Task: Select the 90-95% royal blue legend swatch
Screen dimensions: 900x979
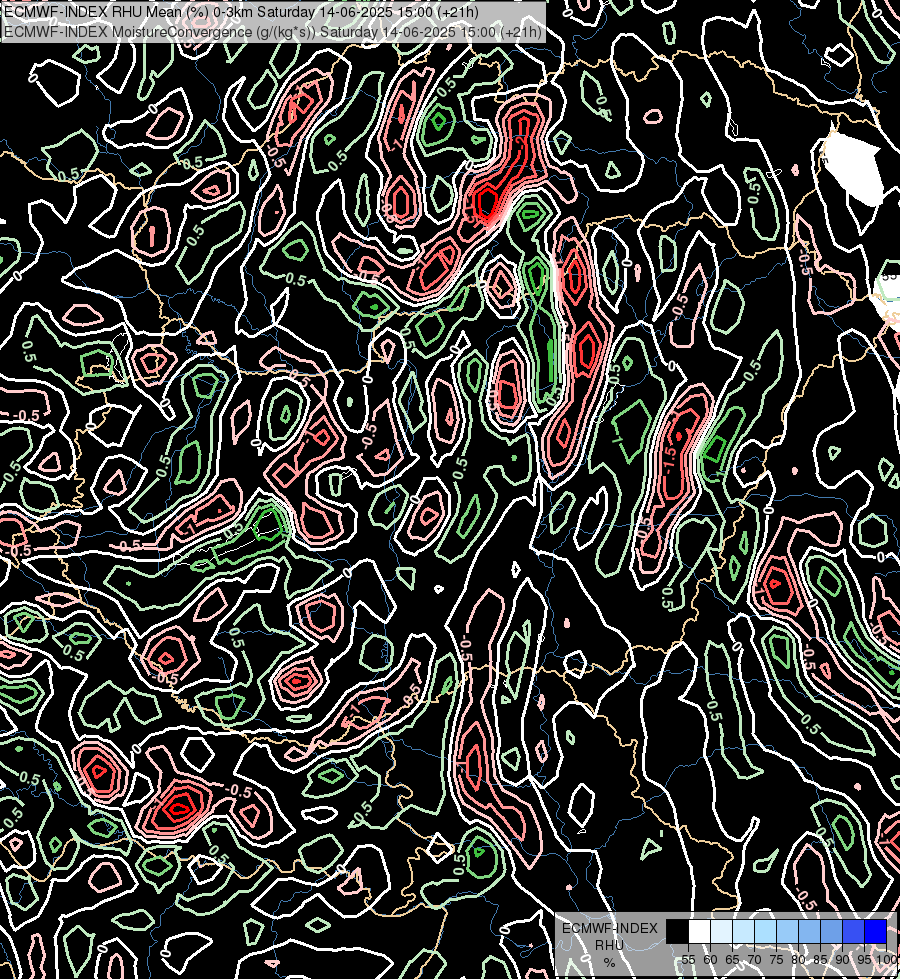Action: coord(853,931)
